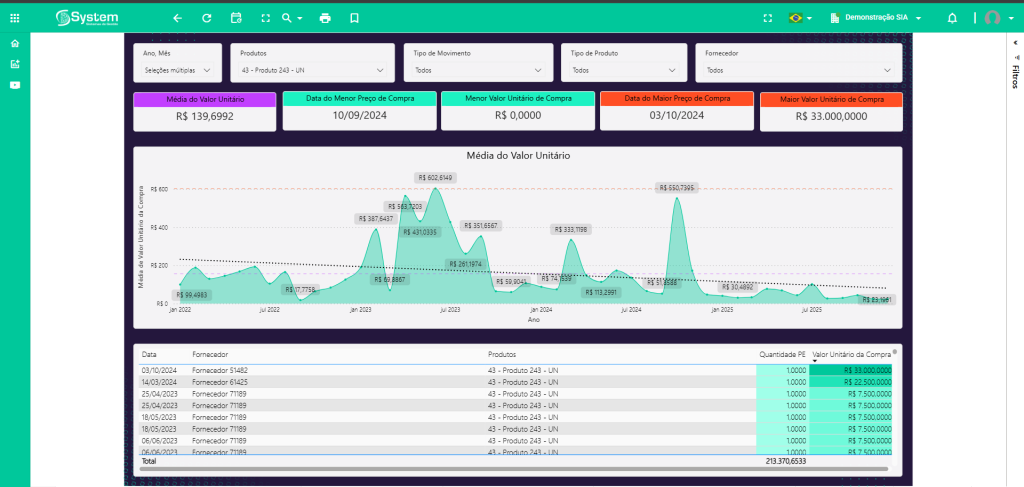Open the Fornecedor dropdown filter
The width and height of the screenshot is (1024, 487).
tap(798, 71)
